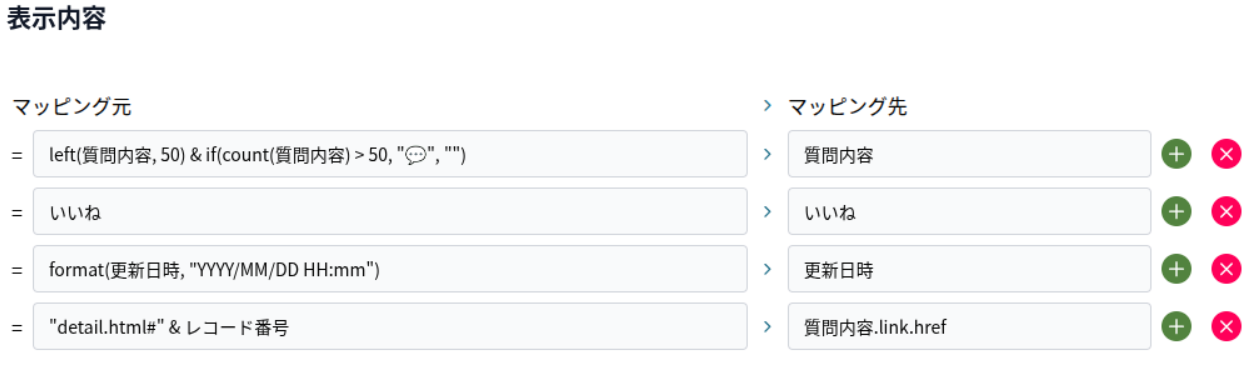Edit the format(更新日時) source formula
The width and height of the screenshot is (1248, 365).
(x=390, y=269)
